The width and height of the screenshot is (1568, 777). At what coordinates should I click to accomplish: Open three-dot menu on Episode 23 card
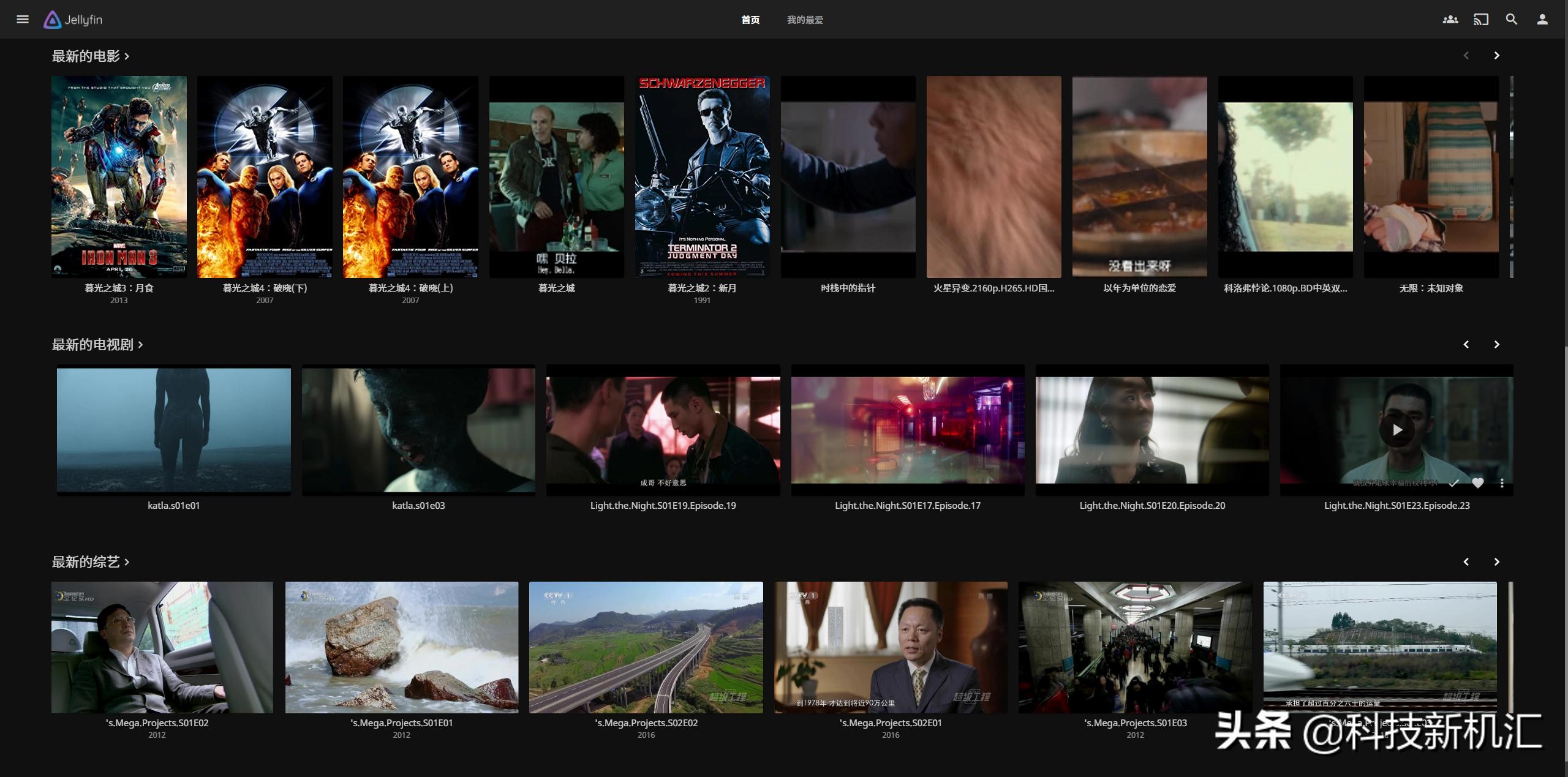[1502, 483]
